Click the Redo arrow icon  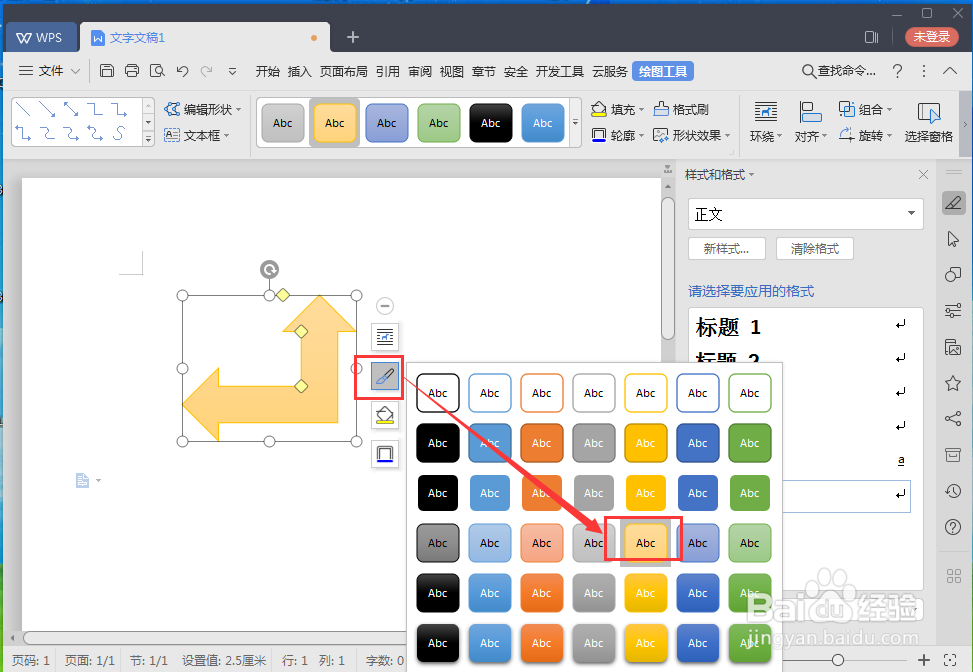[207, 71]
